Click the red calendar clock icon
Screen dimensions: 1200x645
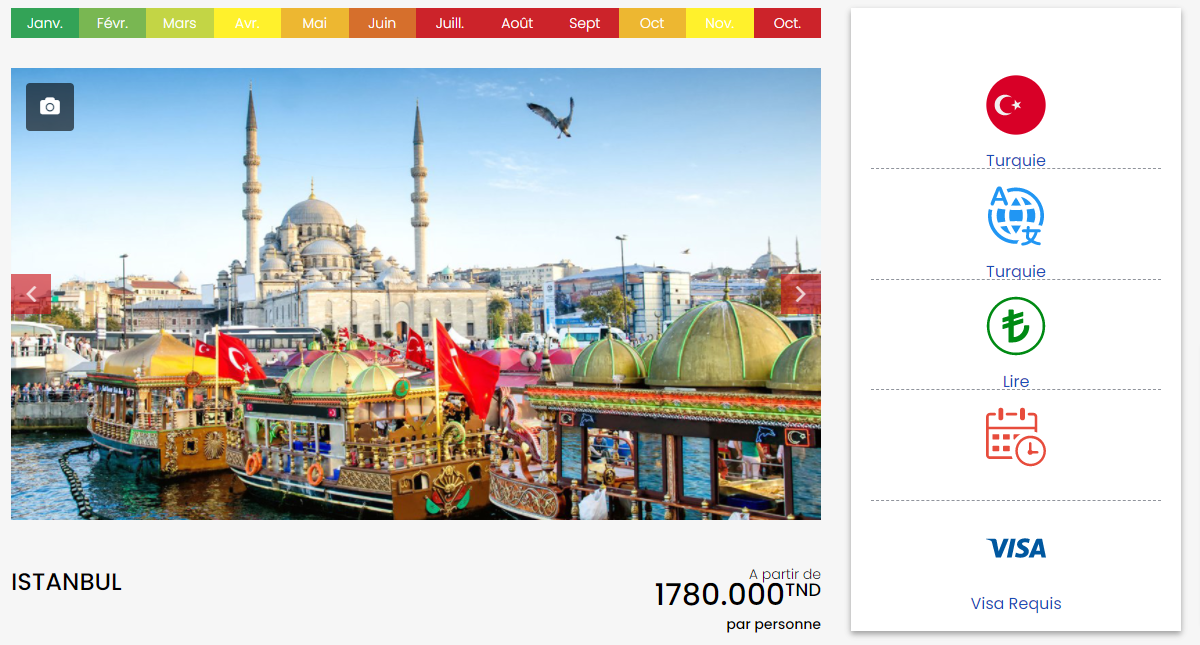[x=1016, y=437]
